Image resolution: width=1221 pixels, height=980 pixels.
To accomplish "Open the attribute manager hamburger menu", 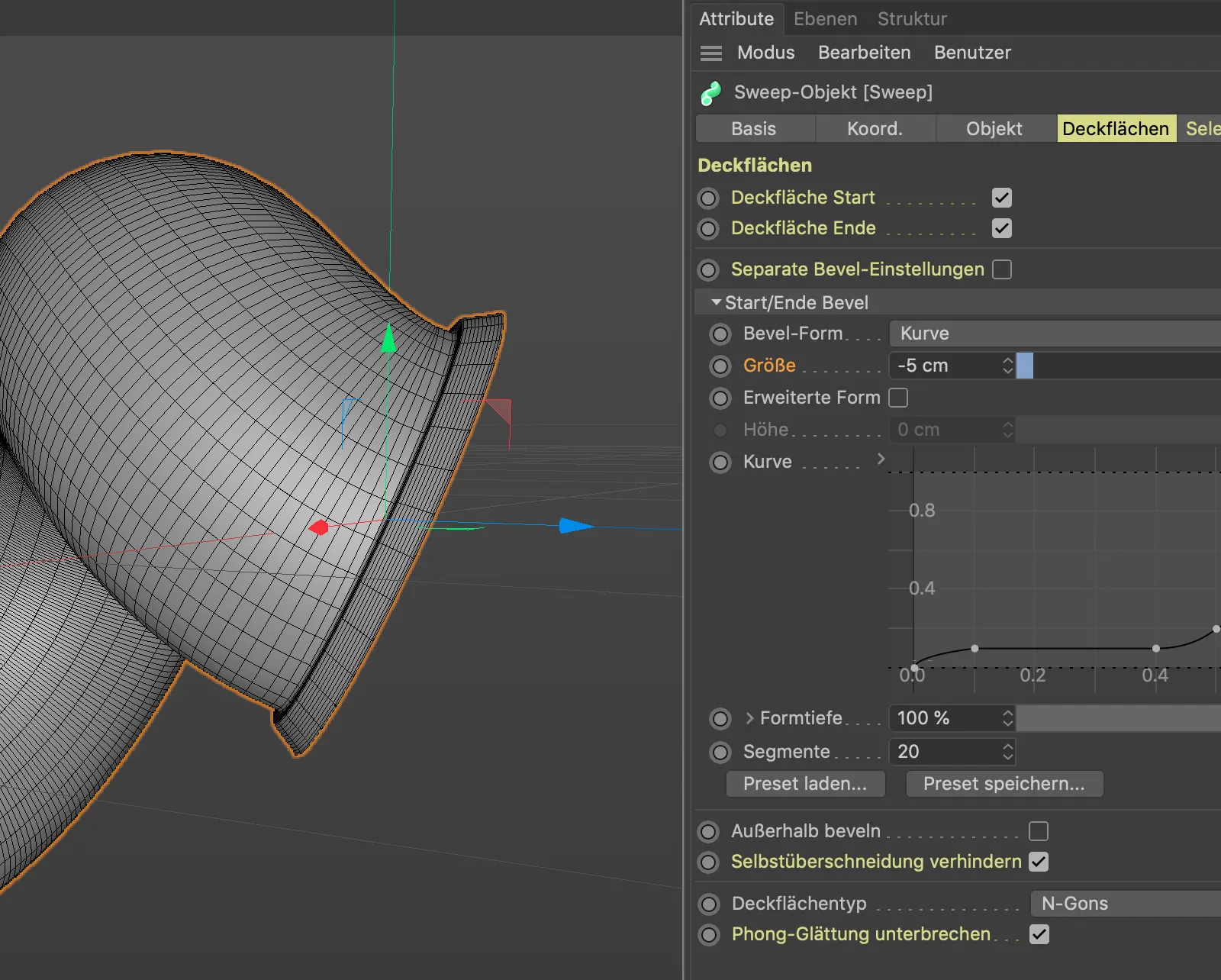I will [711, 53].
